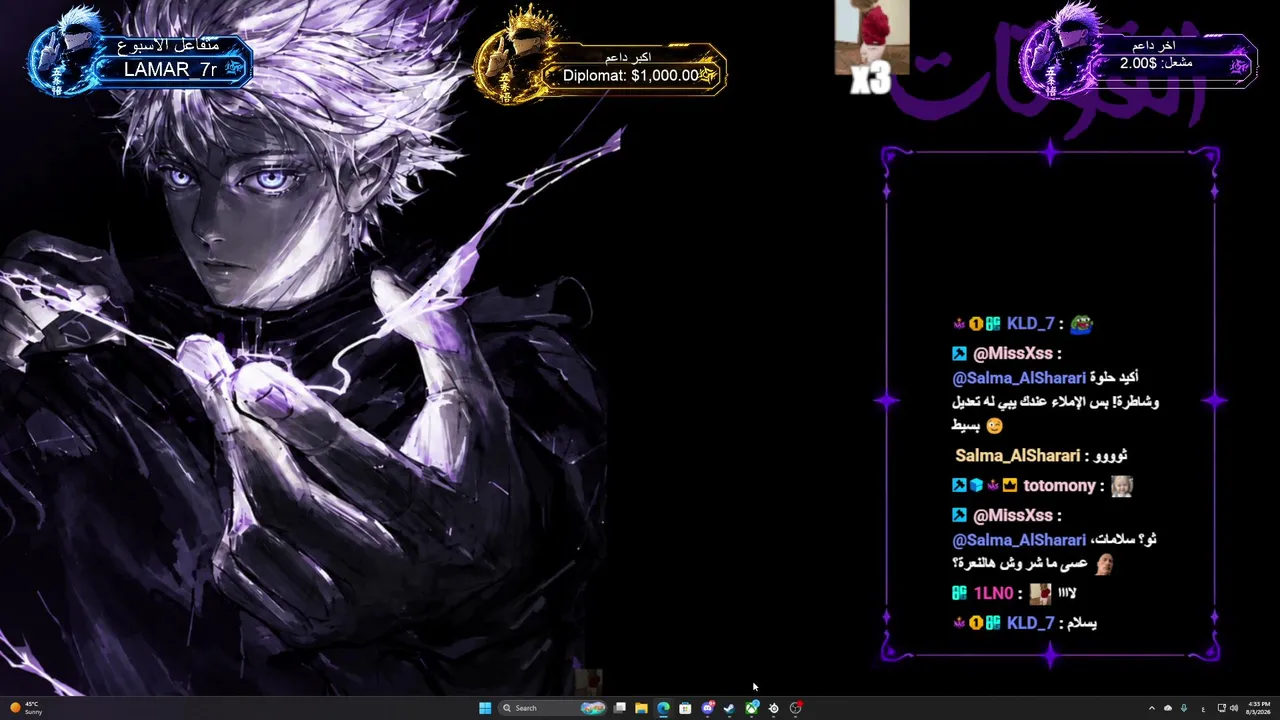Open Task View on the taskbar
This screenshot has height=720, width=1280.
pos(620,708)
